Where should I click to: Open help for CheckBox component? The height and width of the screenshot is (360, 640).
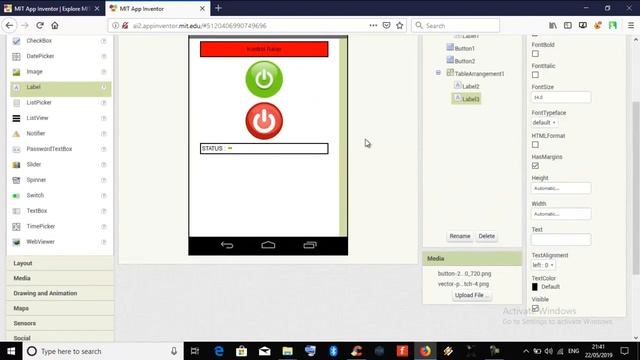click(x=104, y=41)
